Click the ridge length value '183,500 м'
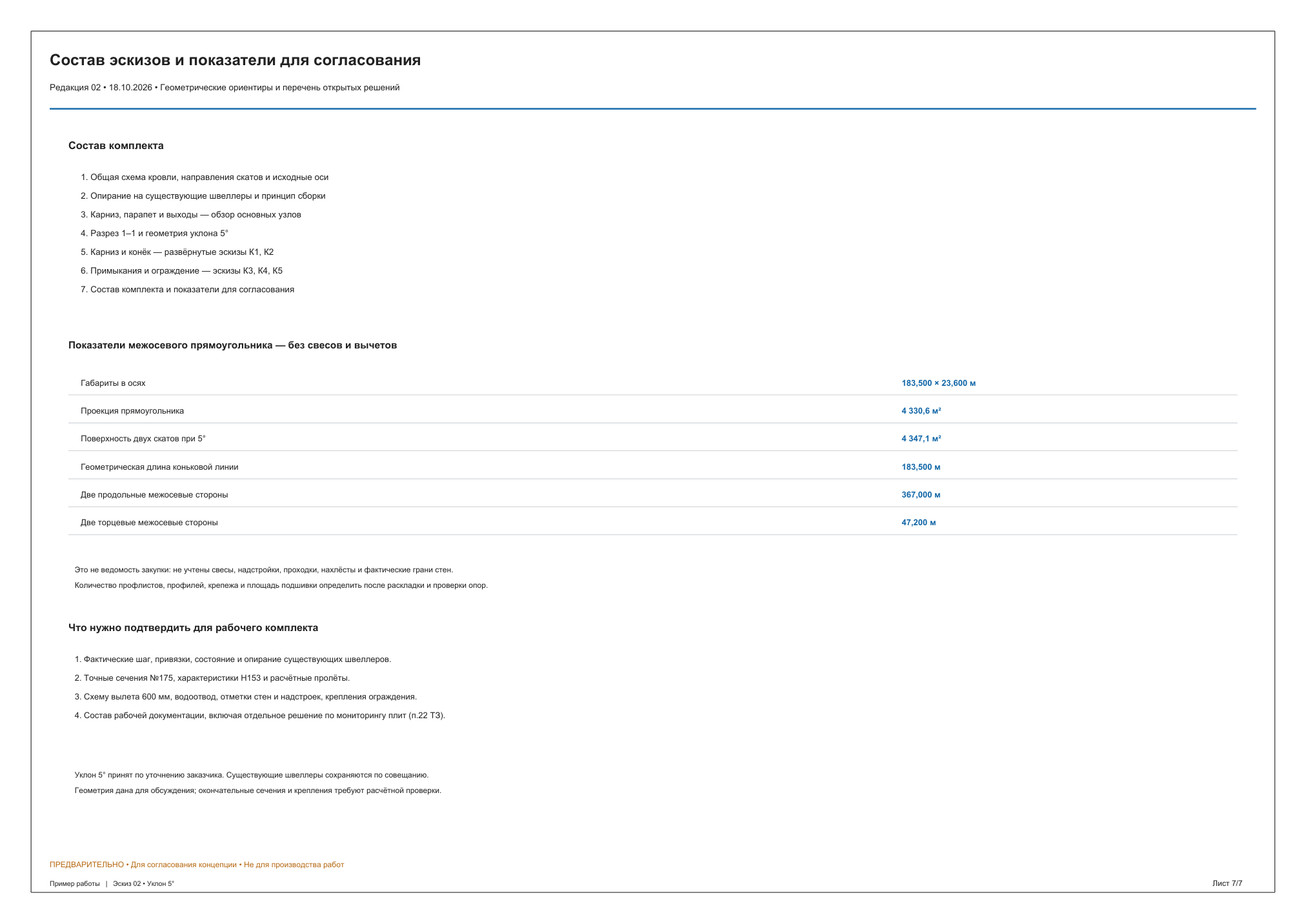Viewport: 1306px width, 924px height. point(921,467)
